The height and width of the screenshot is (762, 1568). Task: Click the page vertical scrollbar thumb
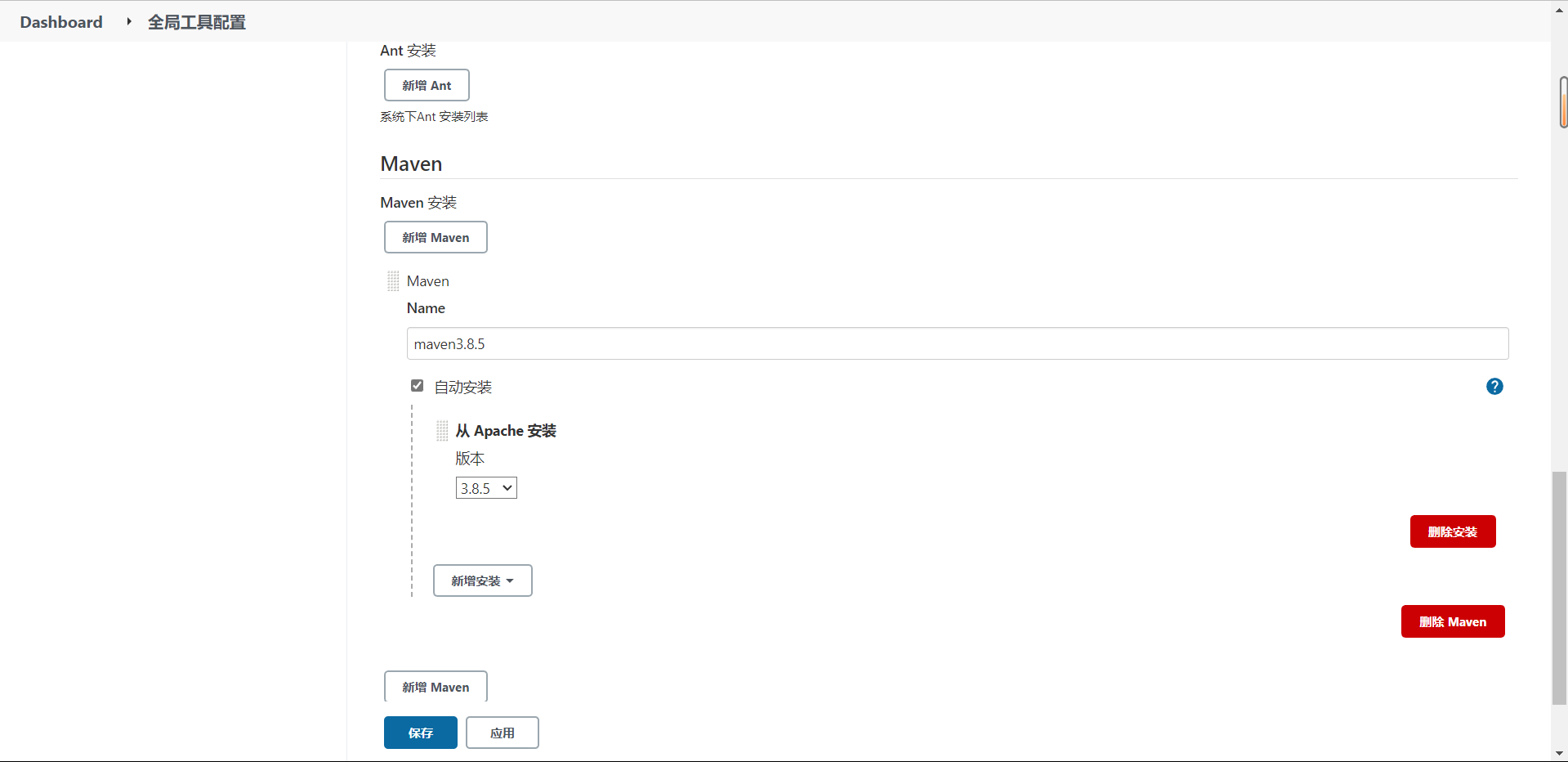coord(1559,587)
